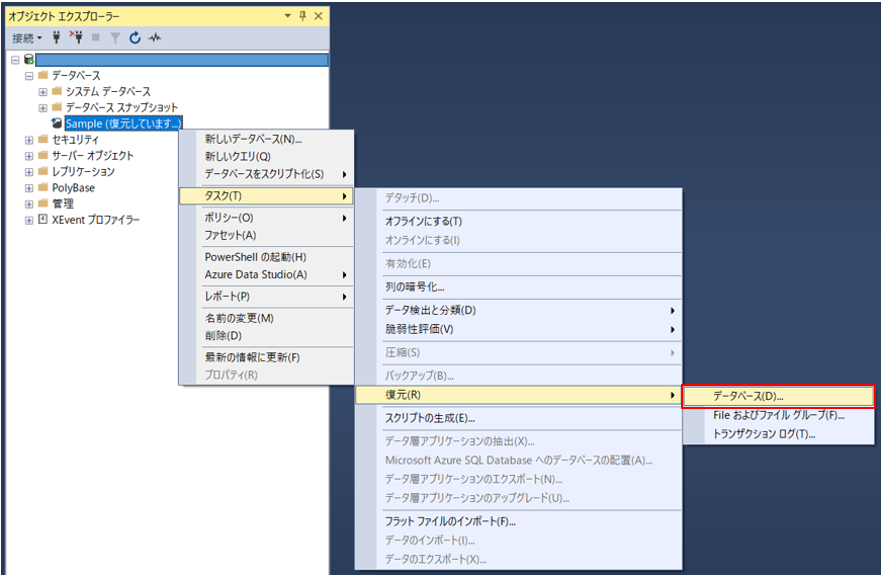Click the pin auto-hide icon of Object Explorer
Viewport: 883px width, 577px height.
click(302, 16)
